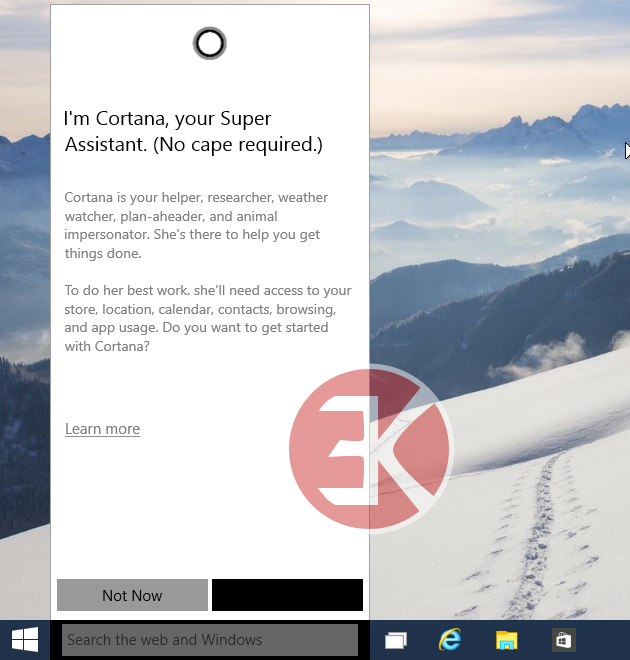Click the Cortana circle icon
630x660 pixels.
[210, 43]
